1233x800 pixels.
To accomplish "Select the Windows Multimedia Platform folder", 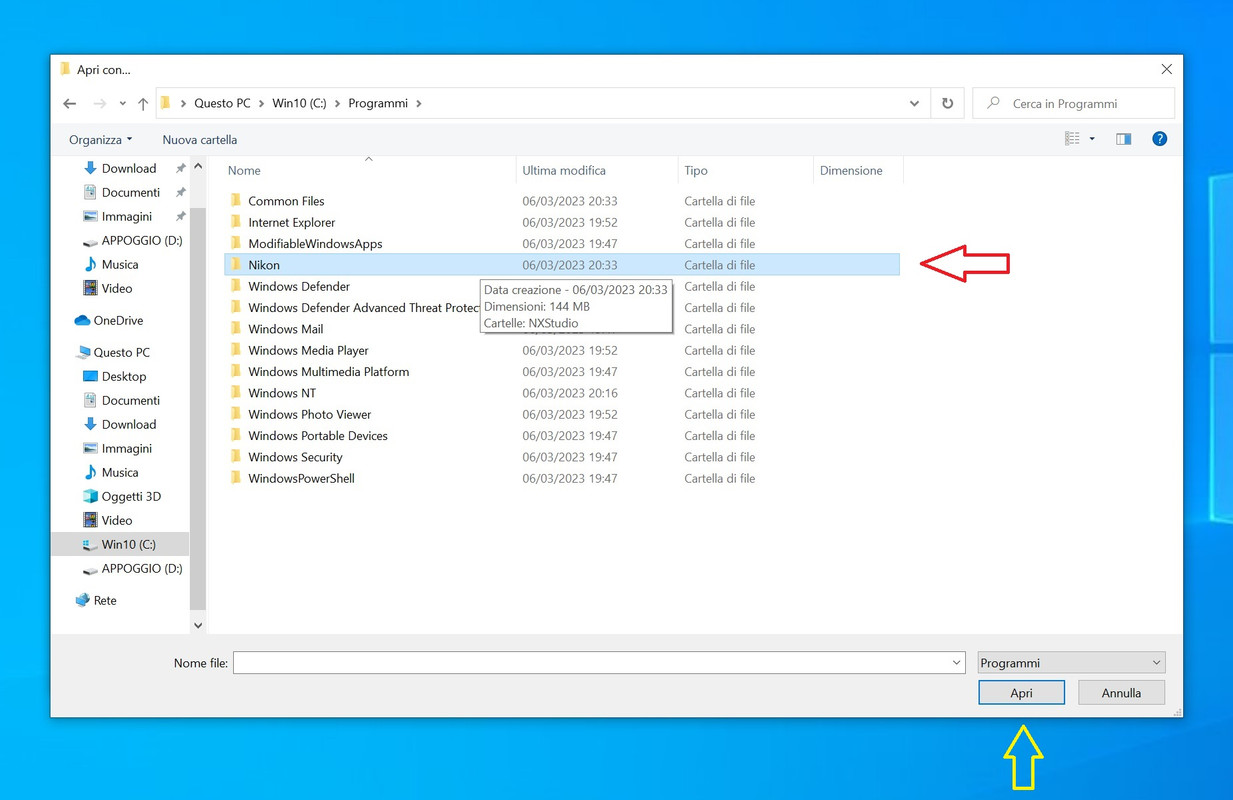I will [562, 372].
